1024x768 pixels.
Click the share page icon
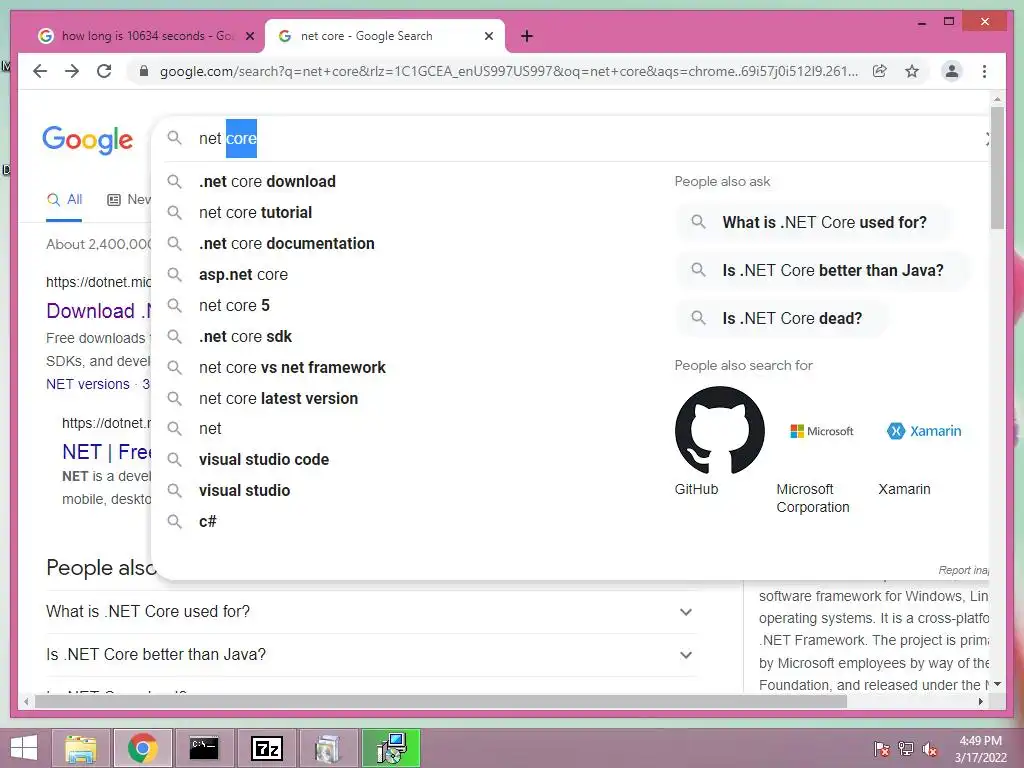(x=880, y=71)
